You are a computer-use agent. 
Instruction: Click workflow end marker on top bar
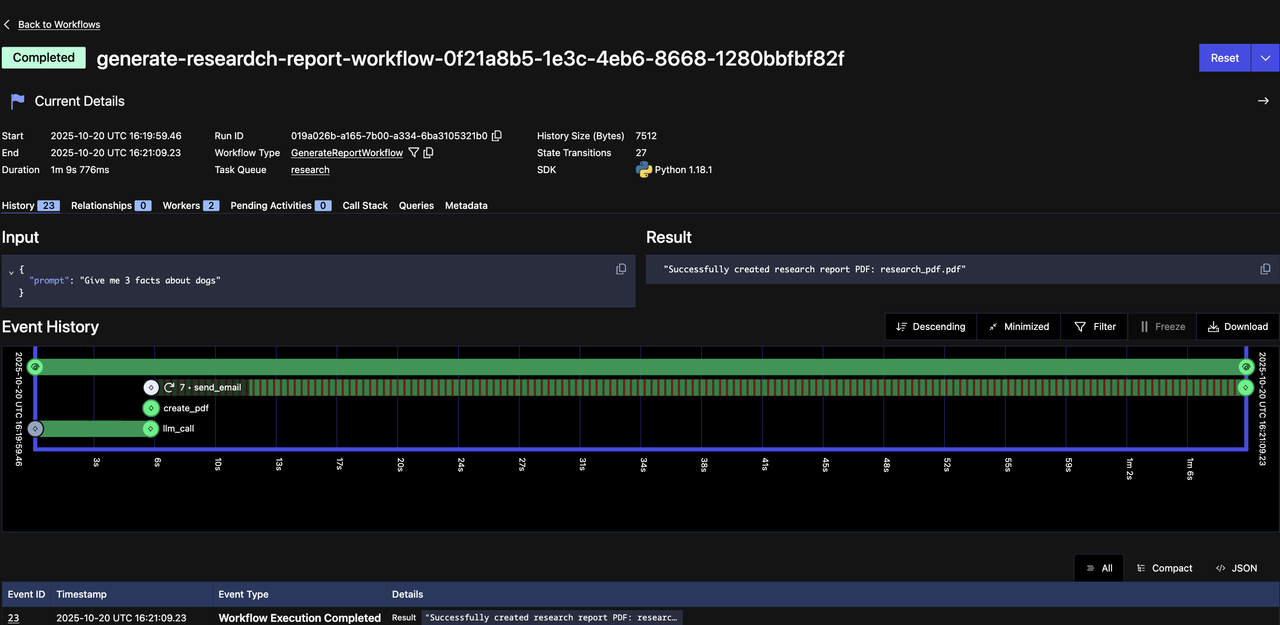coord(1246,367)
